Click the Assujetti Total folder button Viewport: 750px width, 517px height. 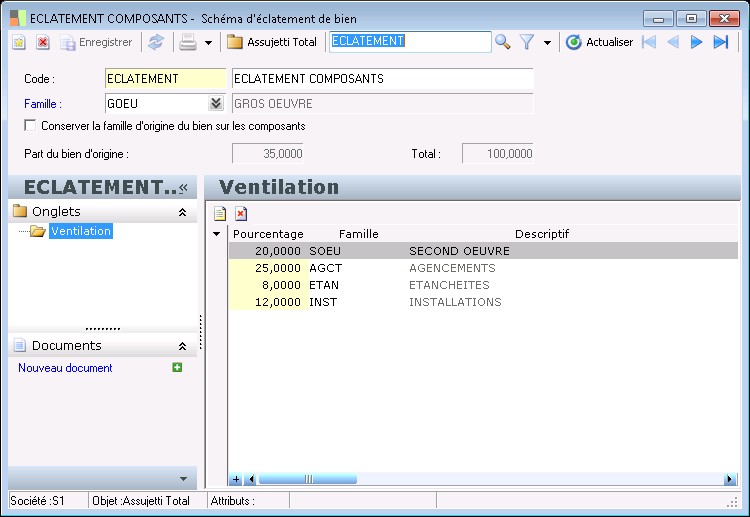272,42
